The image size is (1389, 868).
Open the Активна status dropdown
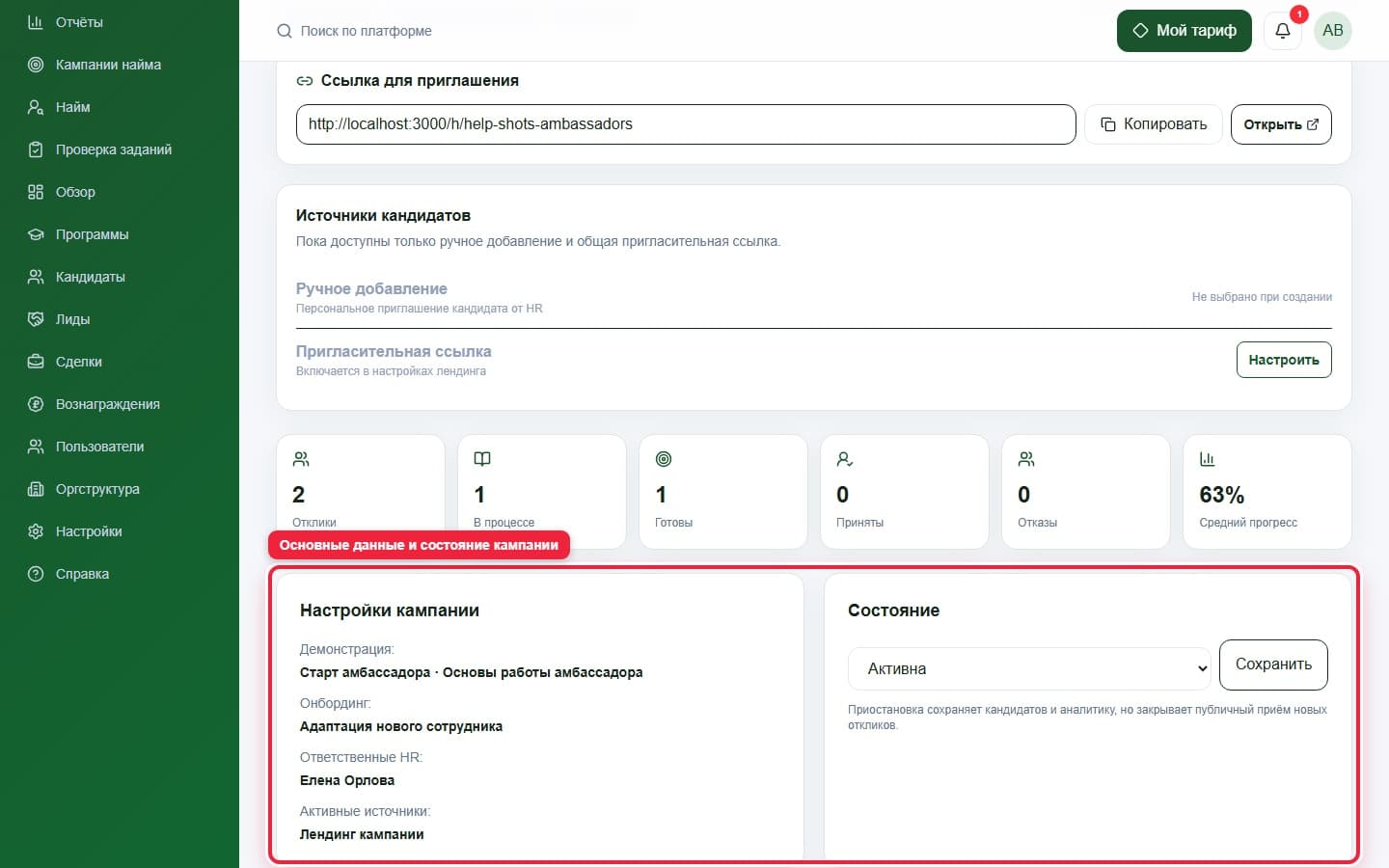(x=1029, y=668)
